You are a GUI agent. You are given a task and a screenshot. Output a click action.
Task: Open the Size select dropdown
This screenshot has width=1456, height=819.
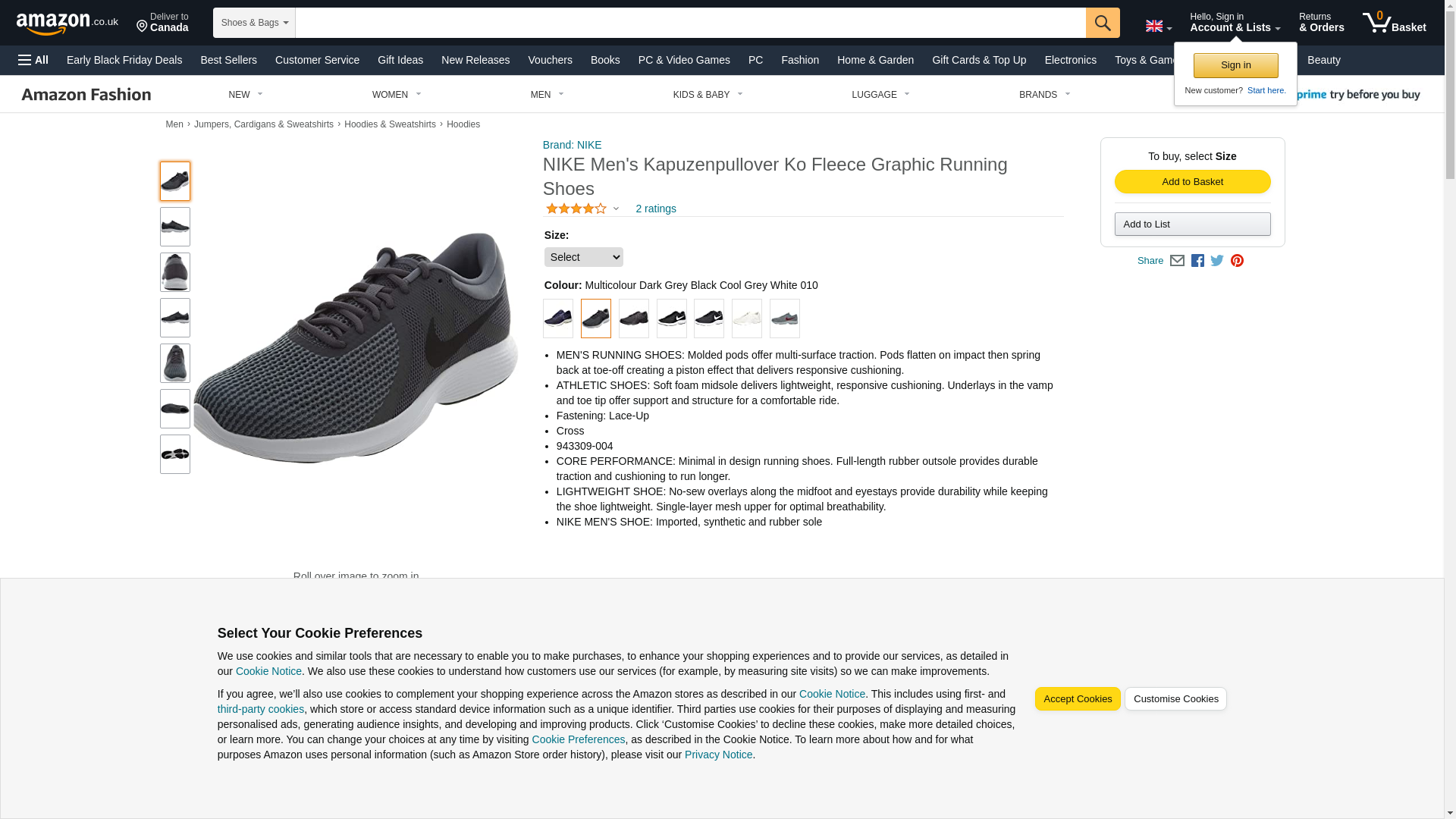(583, 257)
